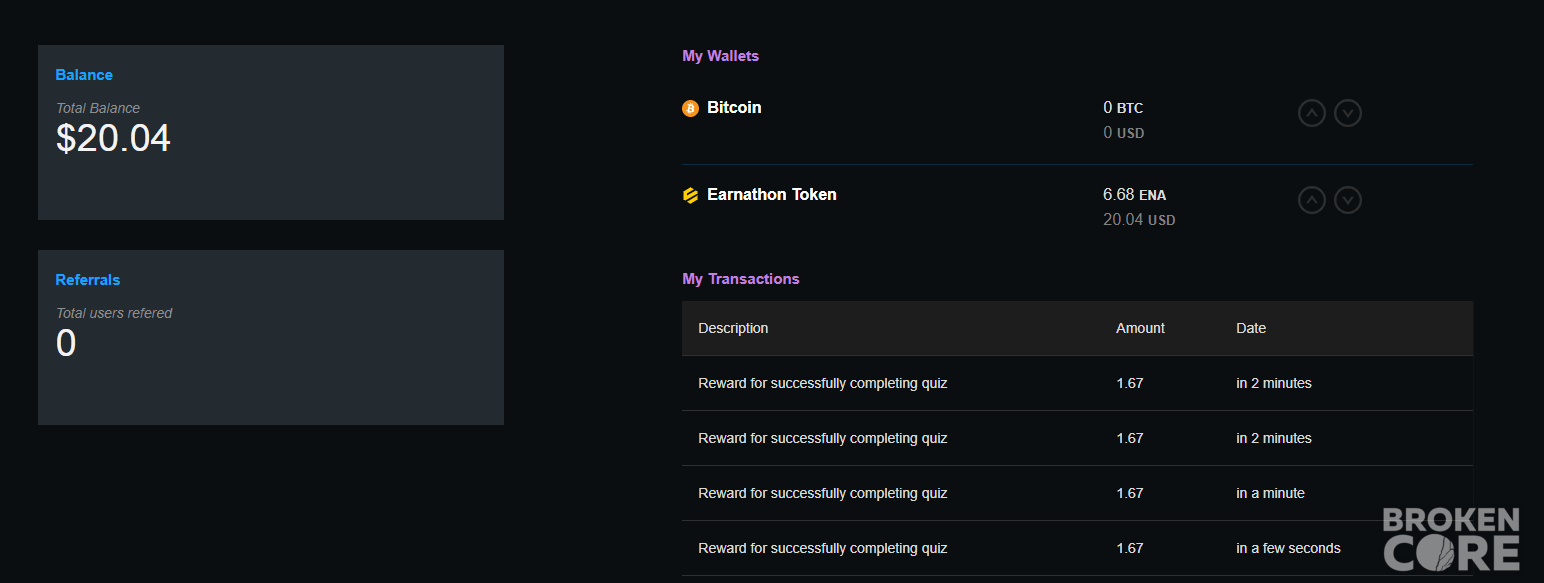Click the yellow Earnathon Token logo icon
The height and width of the screenshot is (583, 1544).
pyautogui.click(x=690, y=195)
